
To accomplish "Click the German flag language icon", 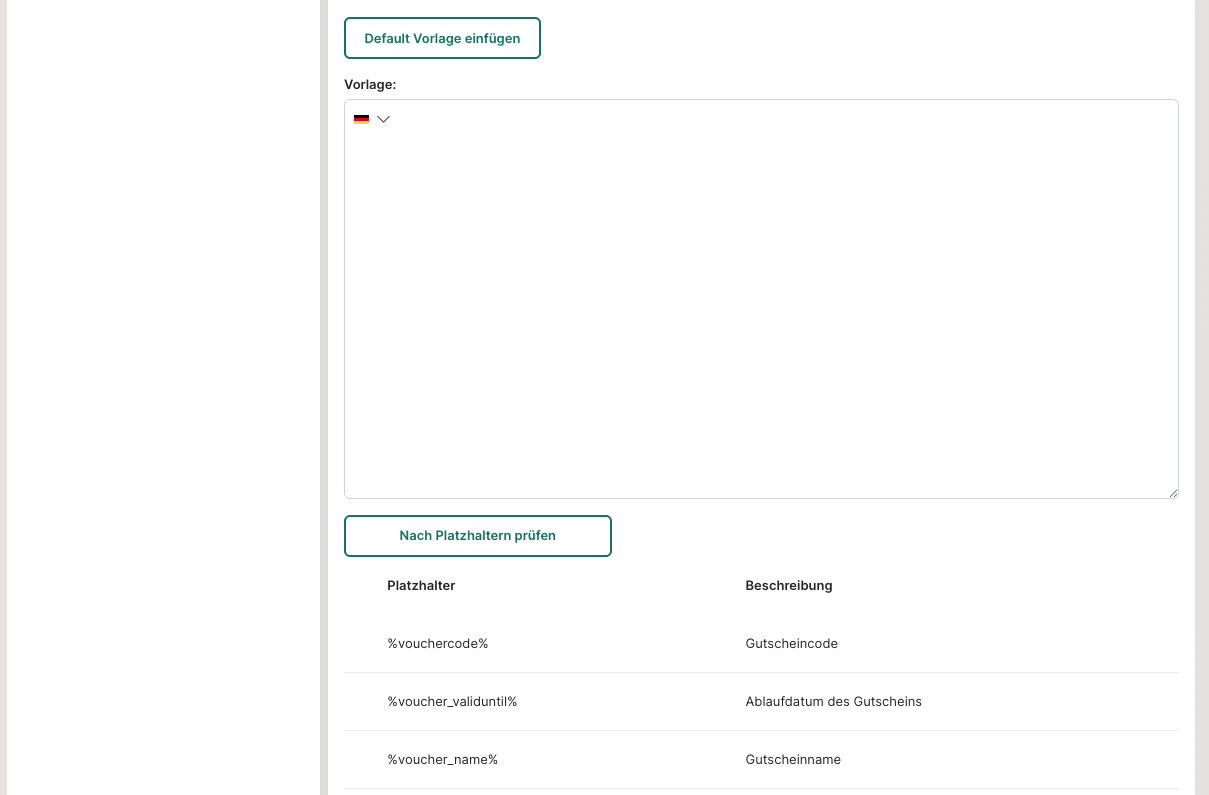I will click(361, 119).
